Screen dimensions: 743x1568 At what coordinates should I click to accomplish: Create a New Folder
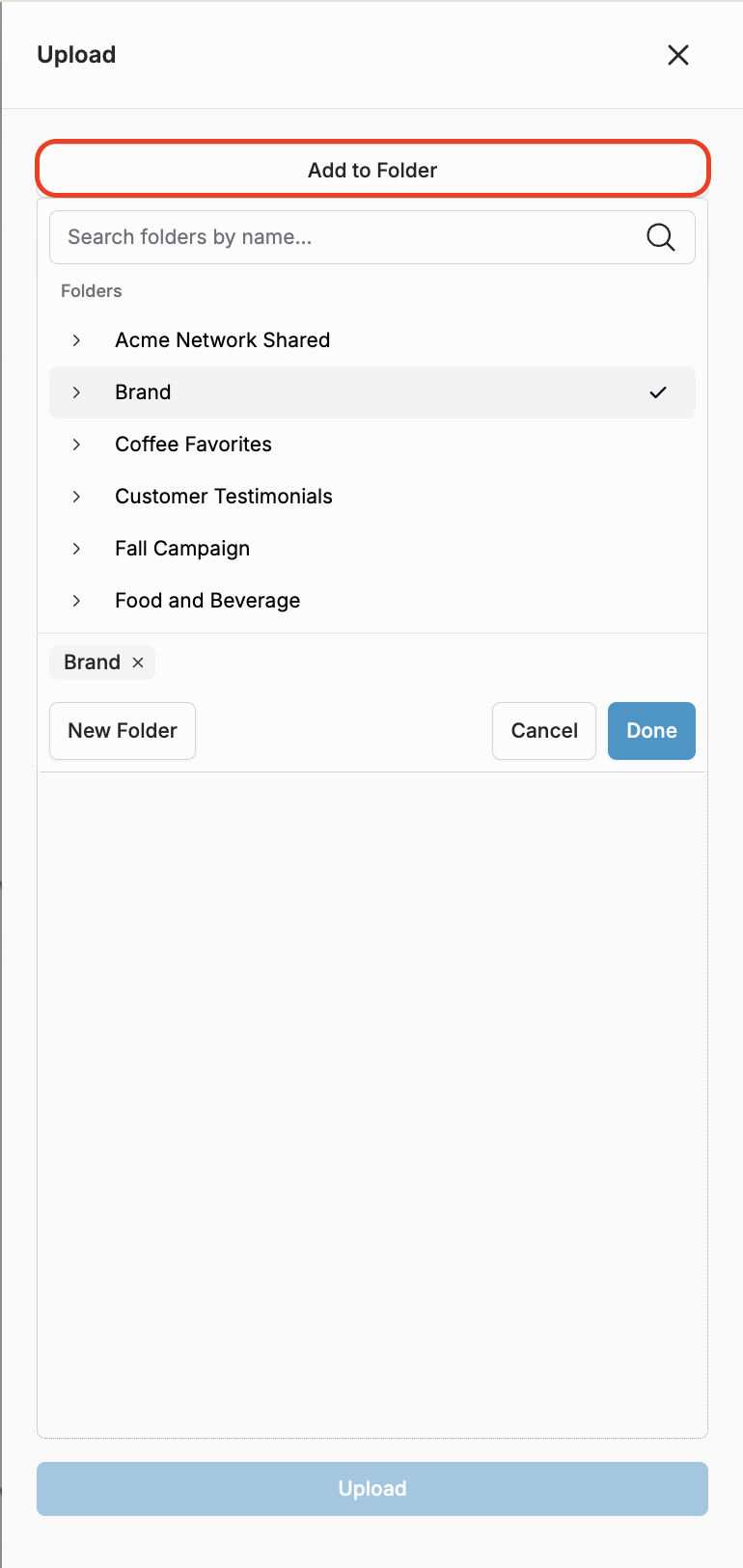coord(123,731)
